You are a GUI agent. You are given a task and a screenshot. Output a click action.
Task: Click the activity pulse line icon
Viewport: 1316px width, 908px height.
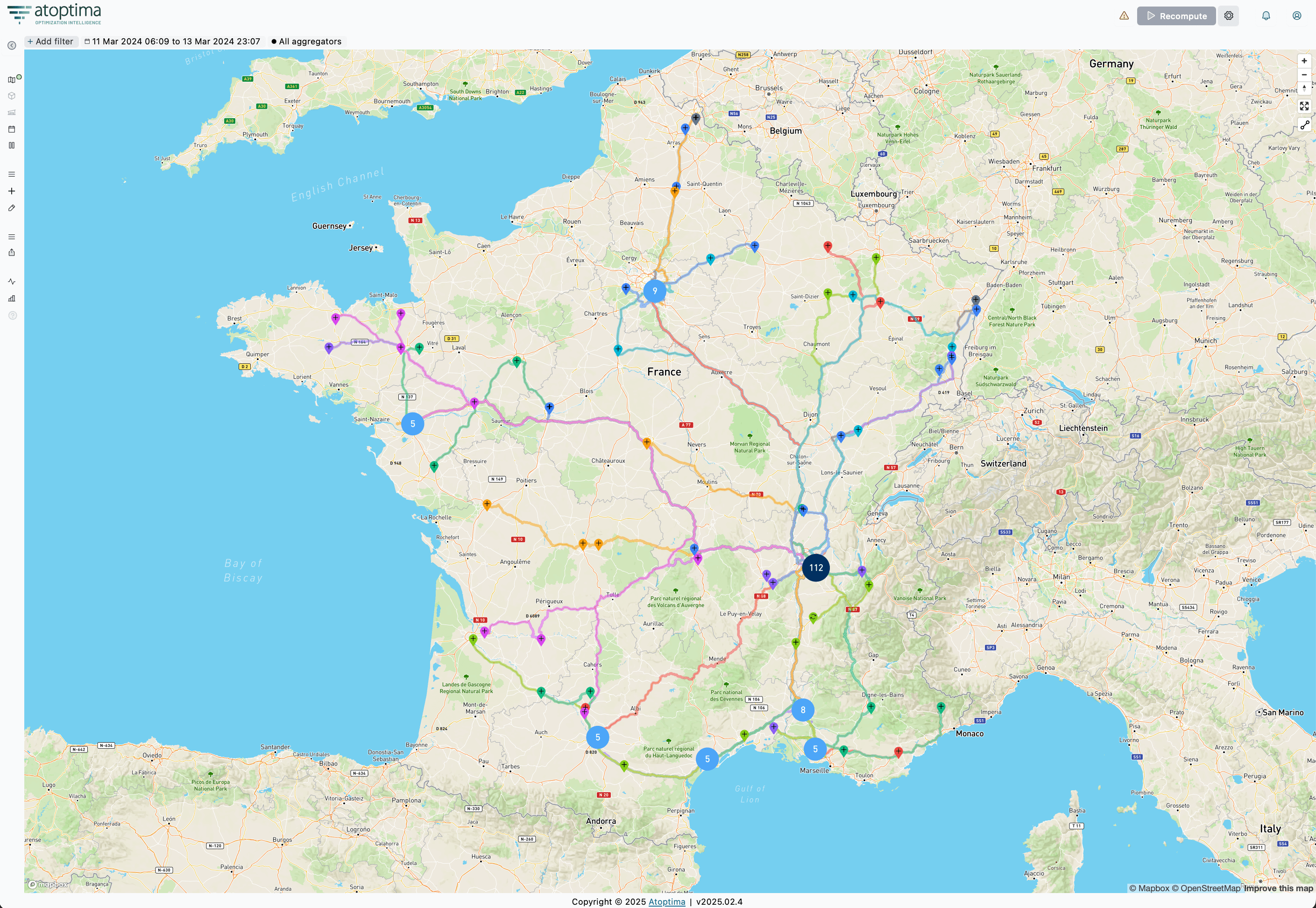pos(11,282)
